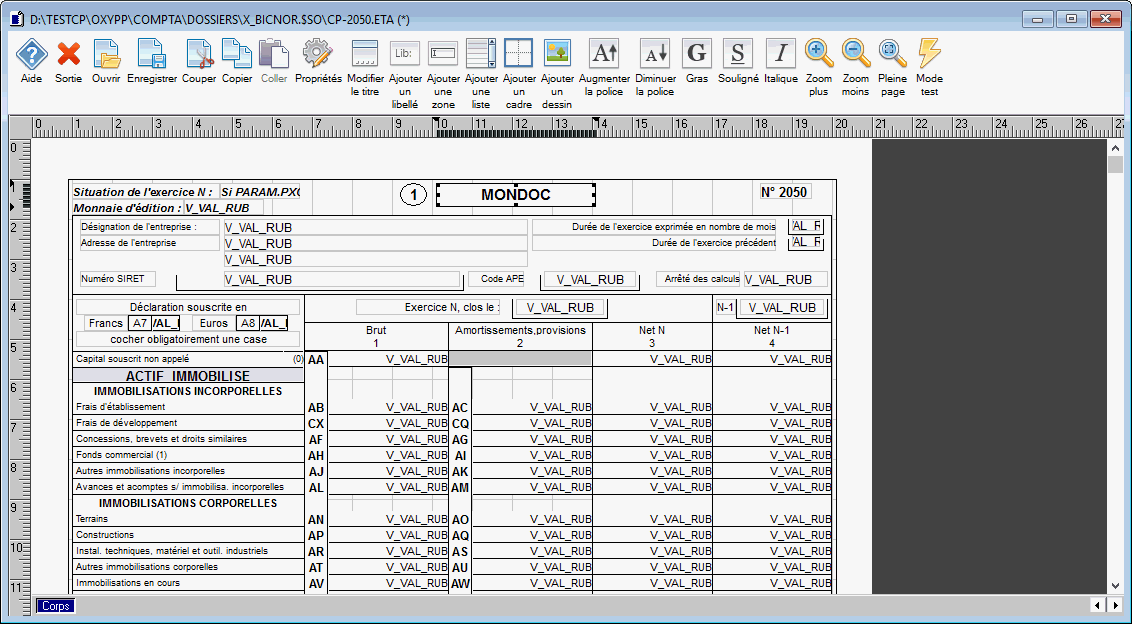The width and height of the screenshot is (1132, 624).
Task: Select the MONDOC title field
Action: 516,195
